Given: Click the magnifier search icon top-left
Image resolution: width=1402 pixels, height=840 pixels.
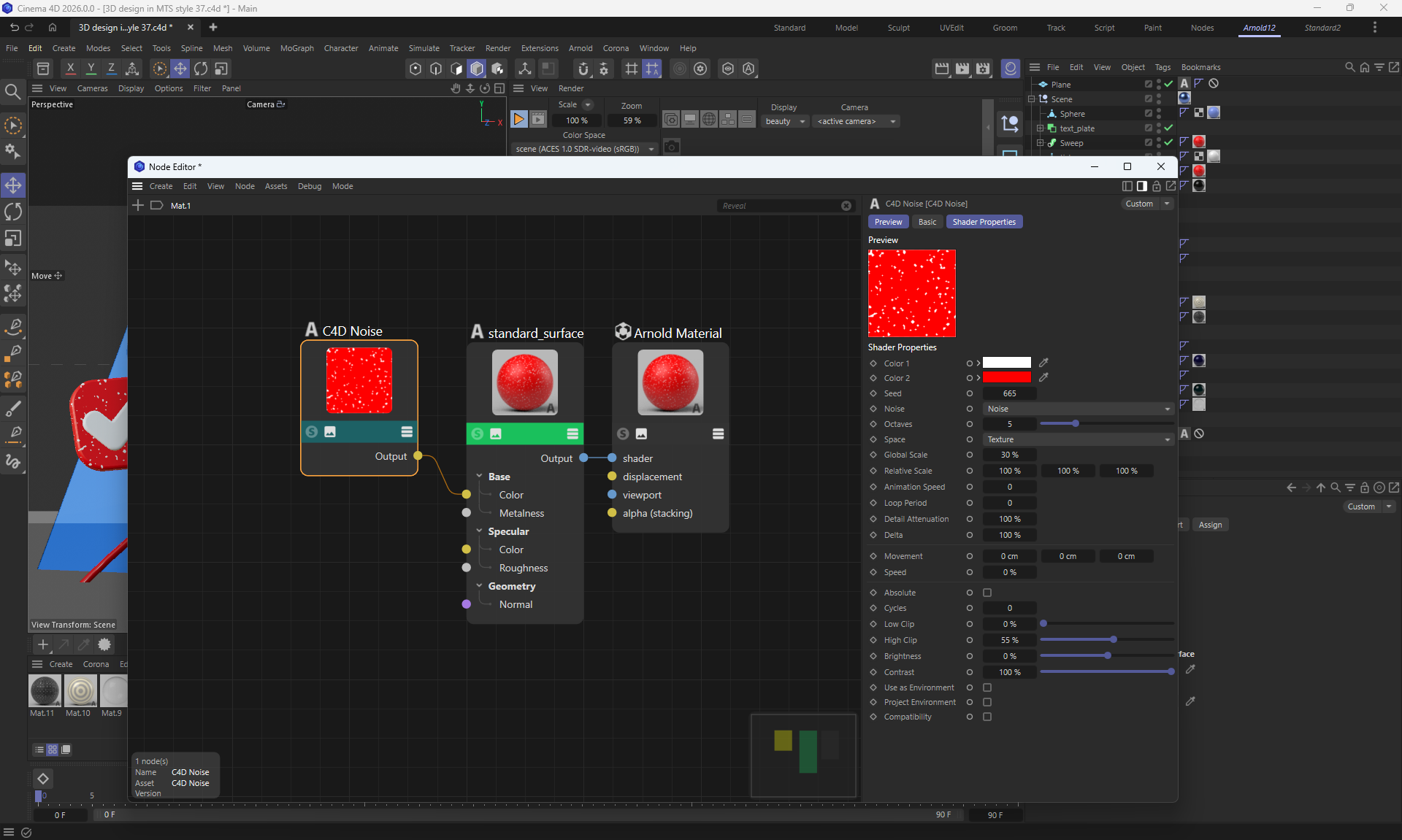Looking at the screenshot, I should pyautogui.click(x=12, y=91).
